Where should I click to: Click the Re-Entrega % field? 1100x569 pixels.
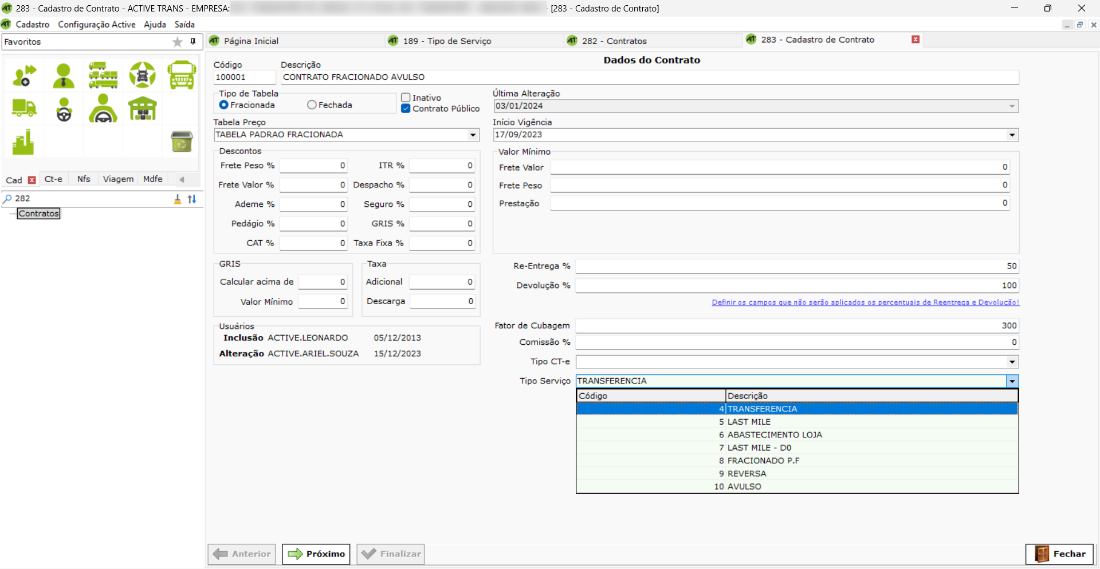tap(796, 267)
